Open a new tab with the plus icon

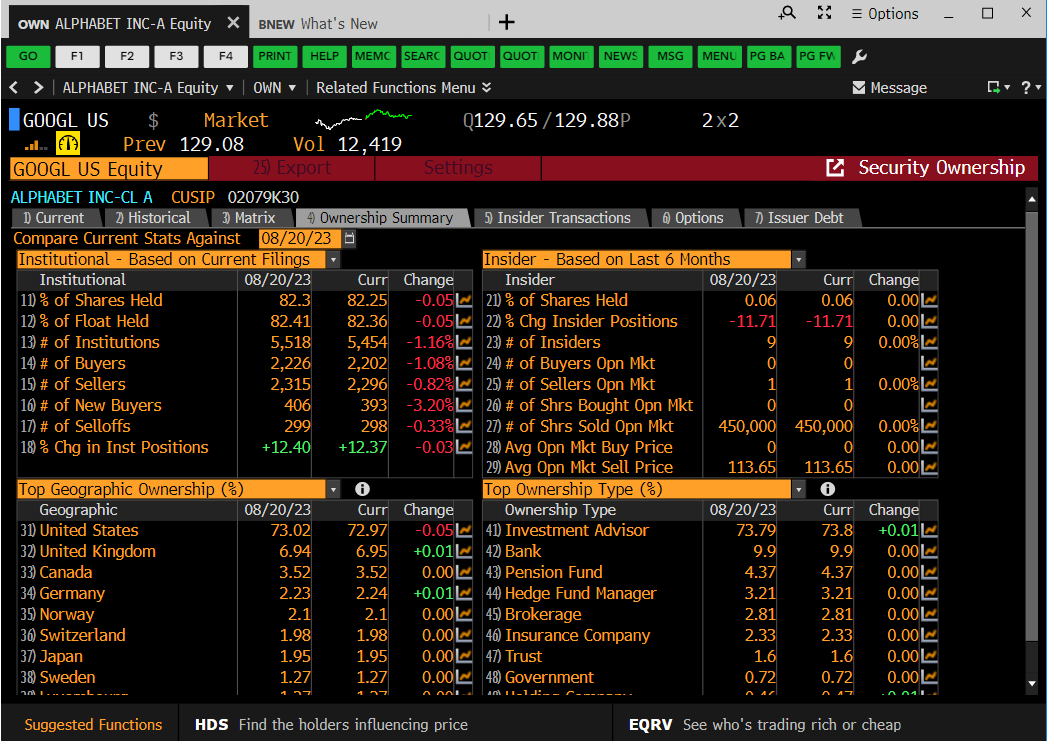507,22
